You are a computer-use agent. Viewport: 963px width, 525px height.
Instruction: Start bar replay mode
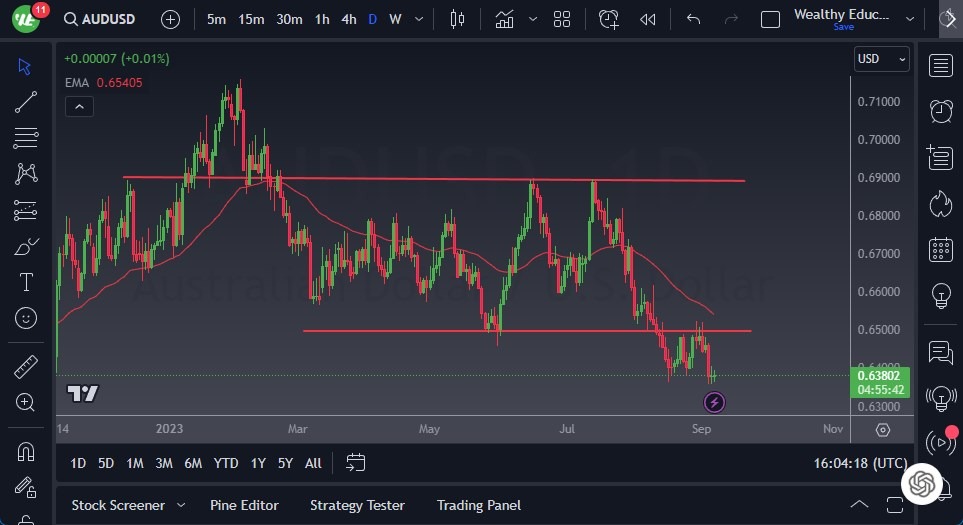click(x=647, y=20)
